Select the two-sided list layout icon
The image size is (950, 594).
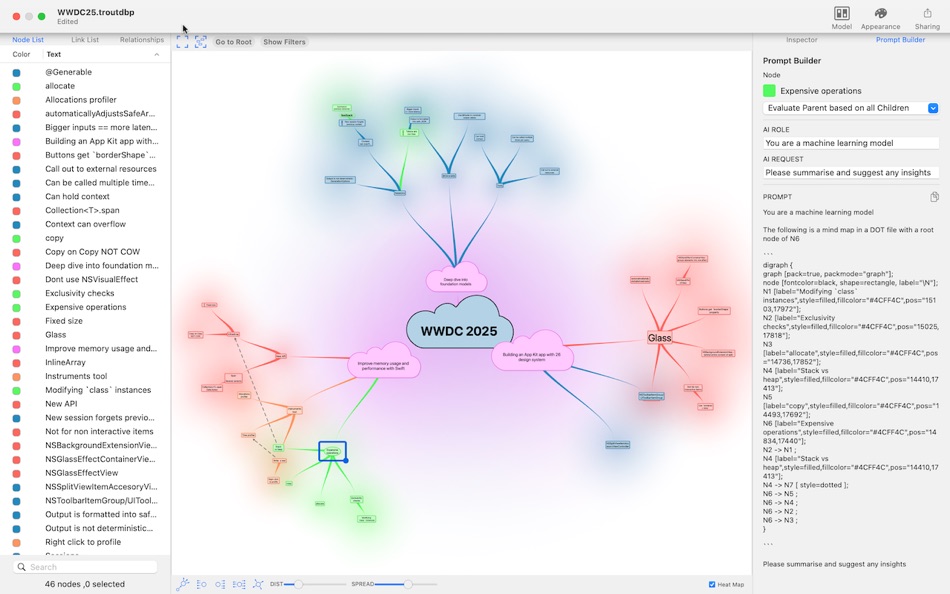pos(239,584)
